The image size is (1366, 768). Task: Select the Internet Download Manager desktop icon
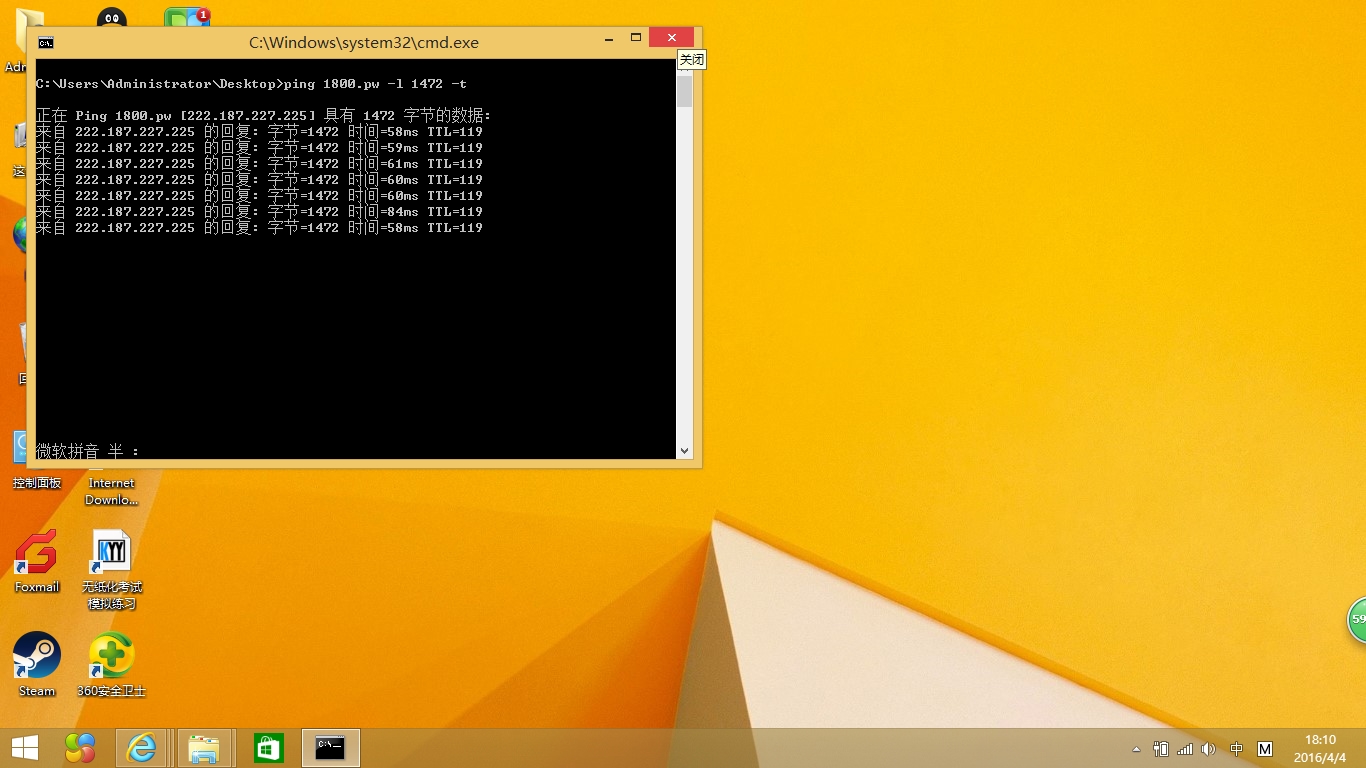pos(111,488)
